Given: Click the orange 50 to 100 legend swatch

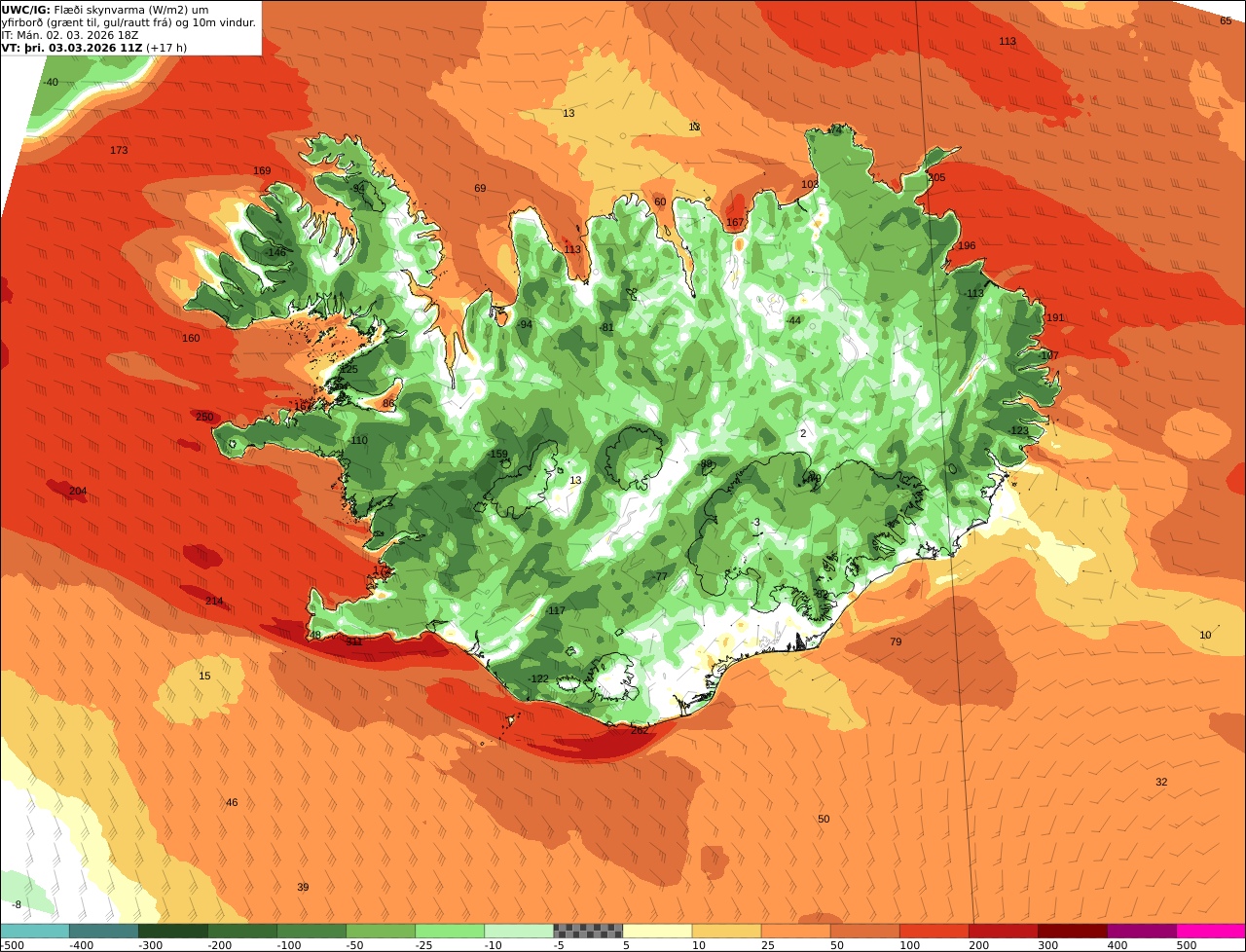Looking at the screenshot, I should click(x=864, y=931).
